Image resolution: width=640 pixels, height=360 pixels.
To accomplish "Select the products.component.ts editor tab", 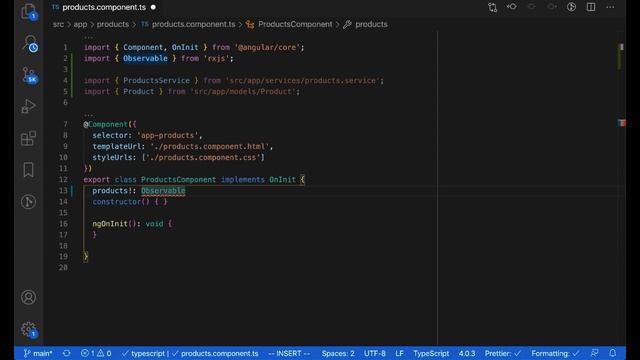I will click(x=104, y=7).
